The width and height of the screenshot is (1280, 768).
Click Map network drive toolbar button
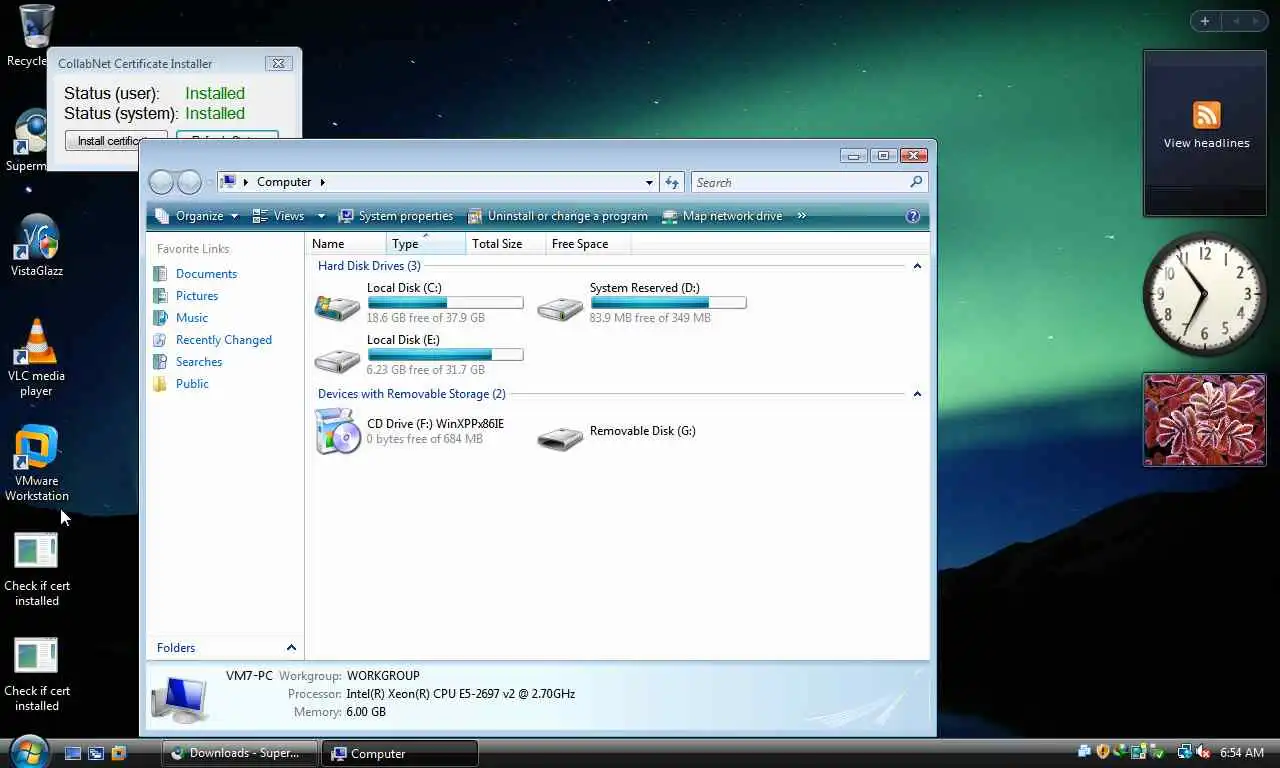point(723,216)
